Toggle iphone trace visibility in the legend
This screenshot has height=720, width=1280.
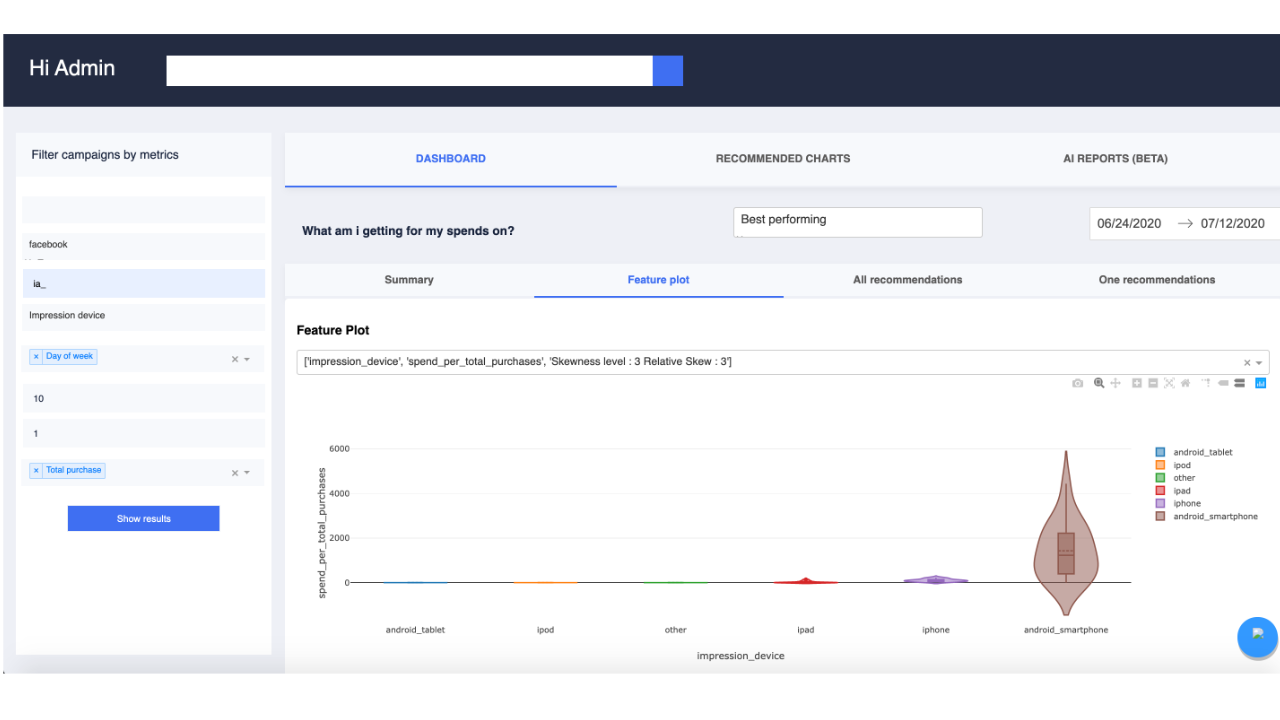click(1179, 504)
